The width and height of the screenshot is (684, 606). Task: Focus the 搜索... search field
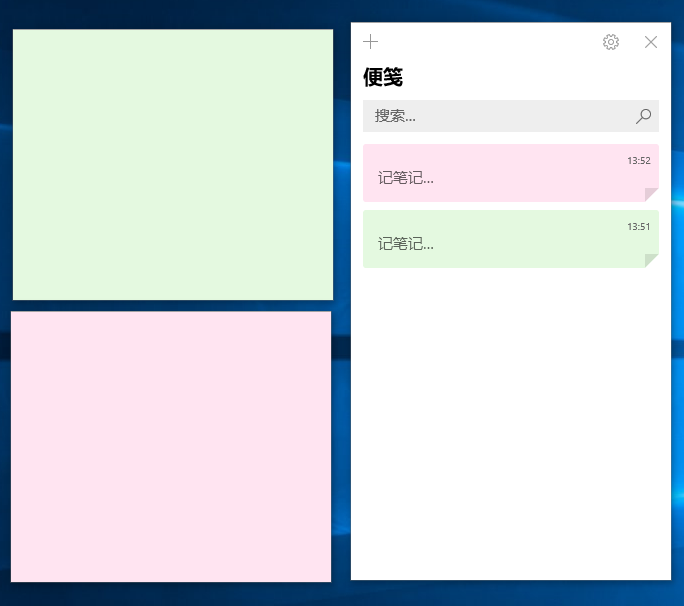[x=511, y=116]
